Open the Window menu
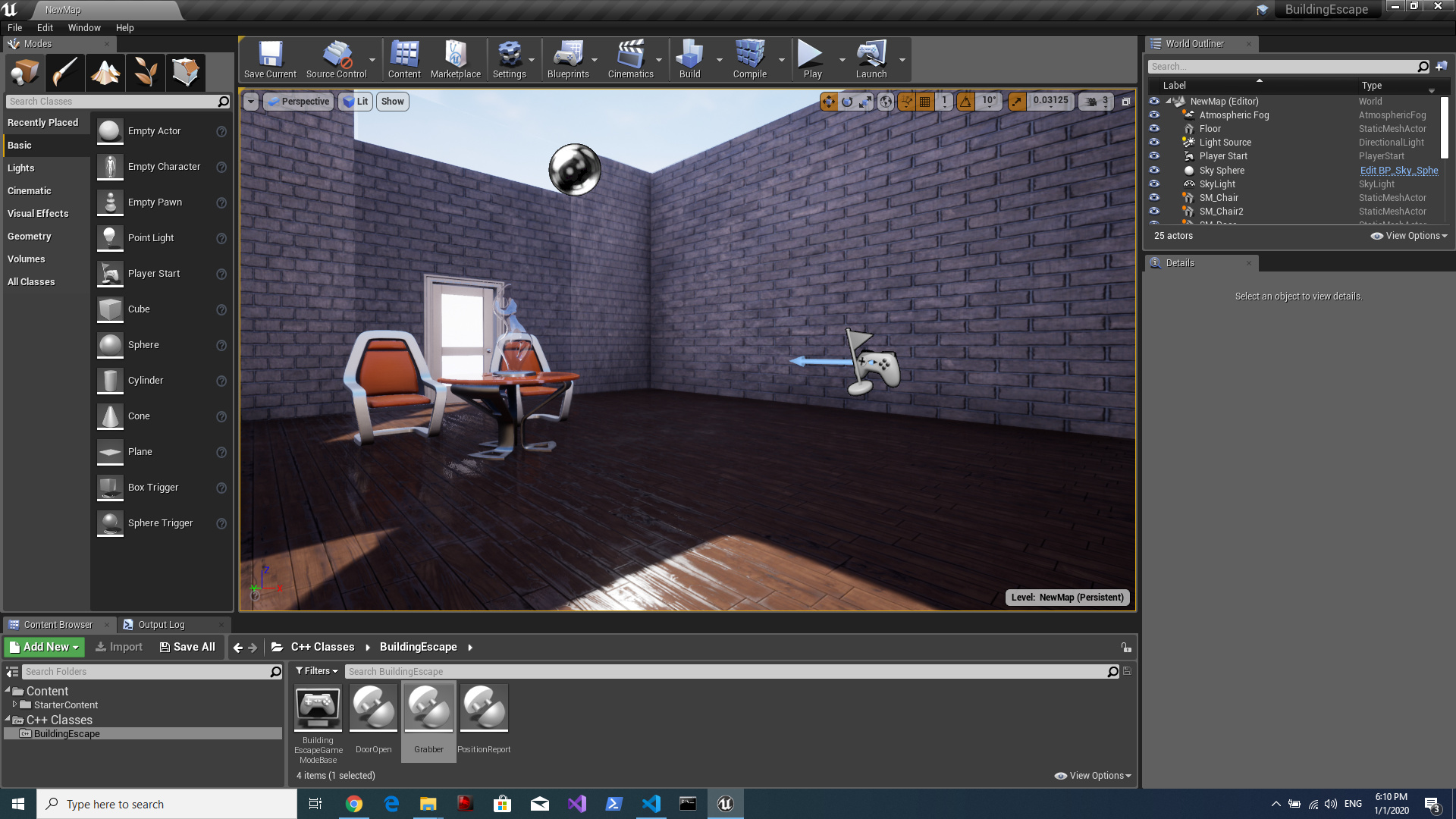The width and height of the screenshot is (1456, 819). coord(84,28)
